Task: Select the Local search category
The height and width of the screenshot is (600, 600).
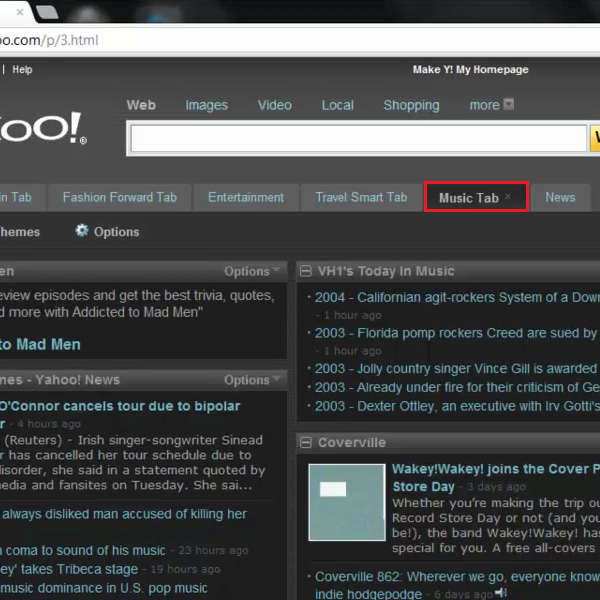Action: point(338,105)
